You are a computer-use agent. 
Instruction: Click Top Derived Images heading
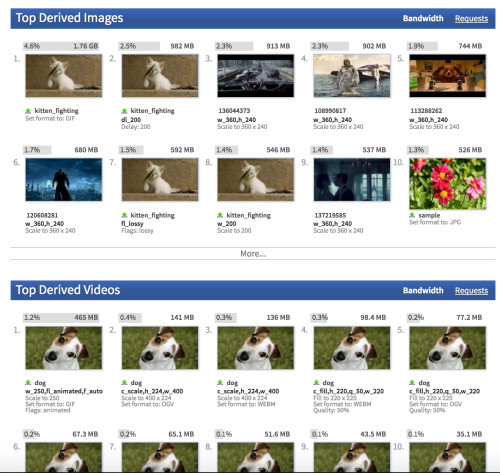pyautogui.click(x=69, y=18)
